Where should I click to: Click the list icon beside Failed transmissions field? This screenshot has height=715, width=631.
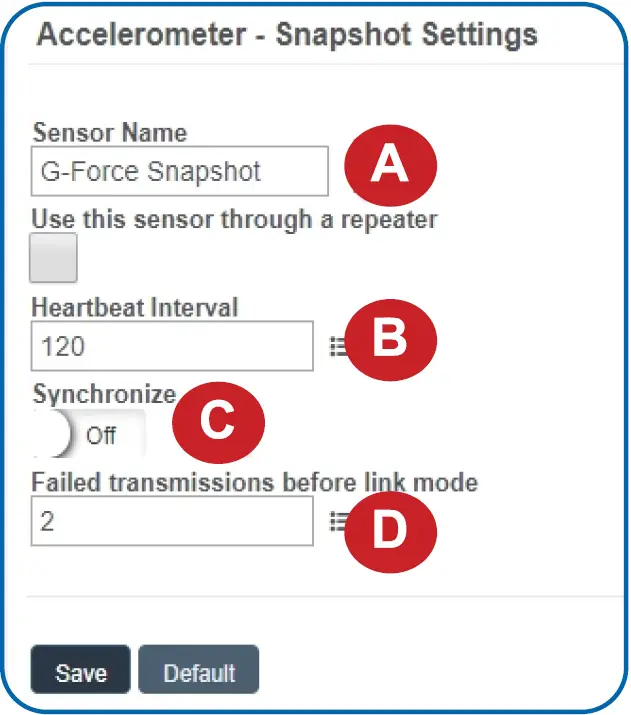(337, 521)
